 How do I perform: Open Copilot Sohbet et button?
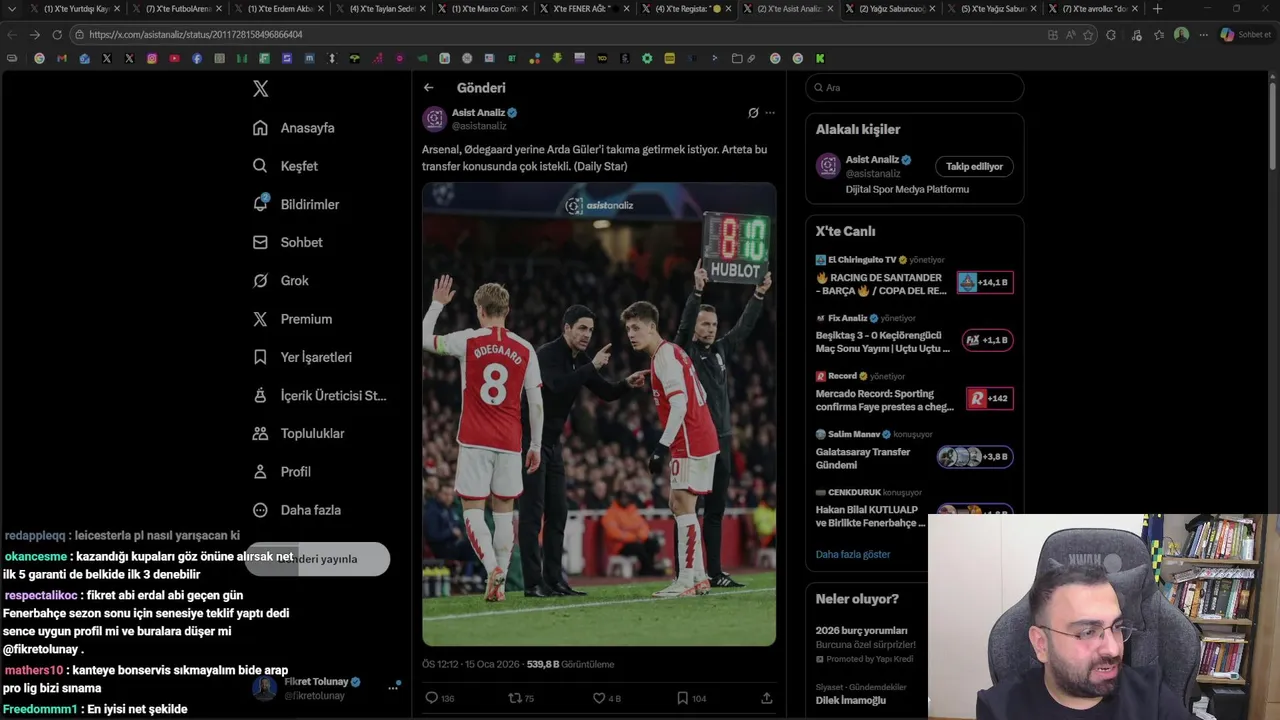1246,34
